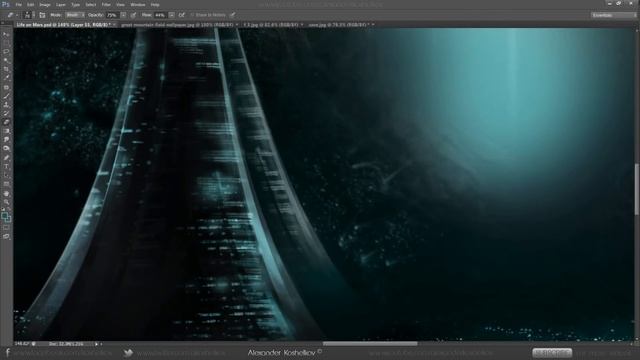Open the Opacity slider dropdown arrow

[123, 15]
